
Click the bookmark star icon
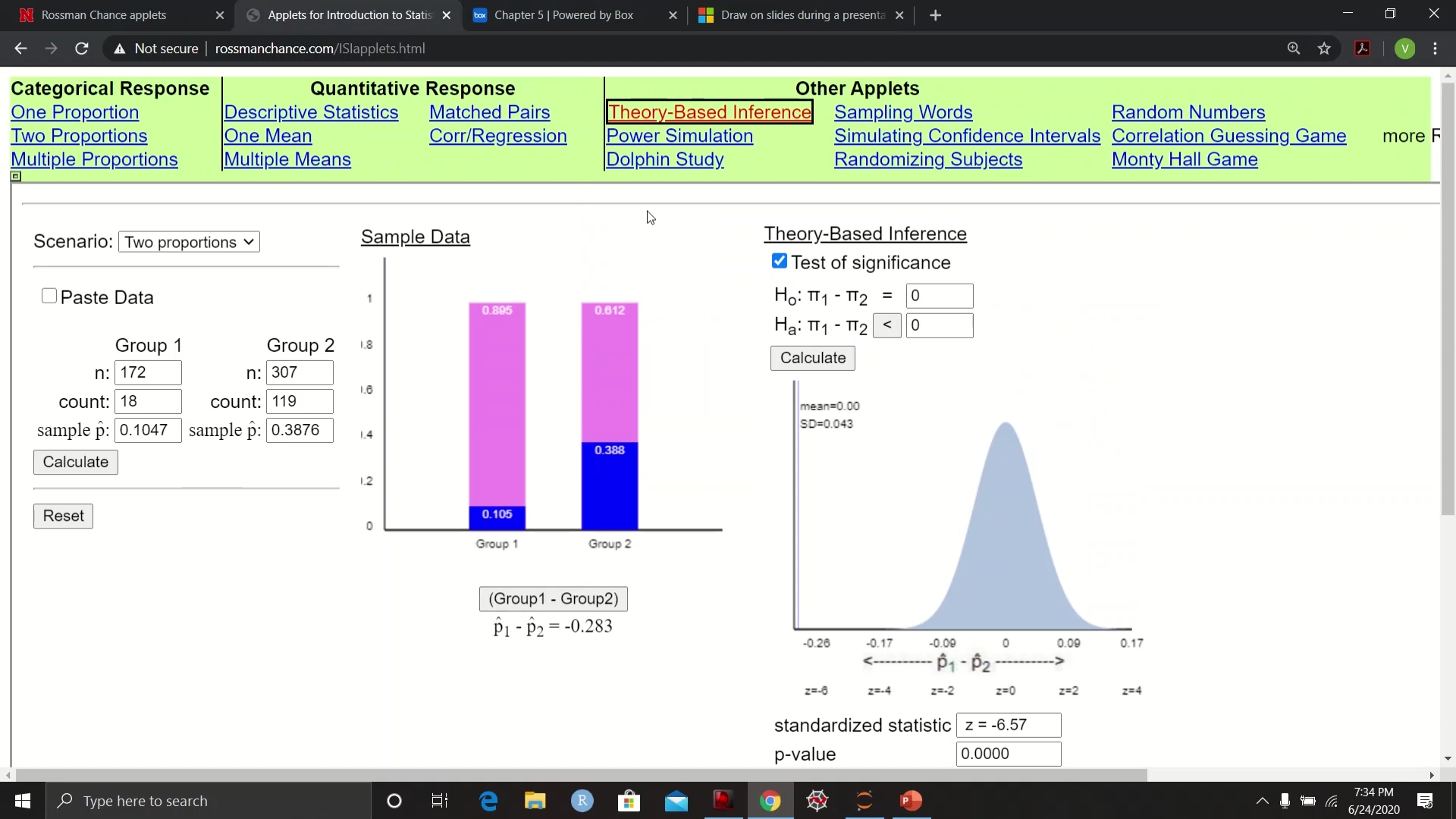coord(1324,49)
